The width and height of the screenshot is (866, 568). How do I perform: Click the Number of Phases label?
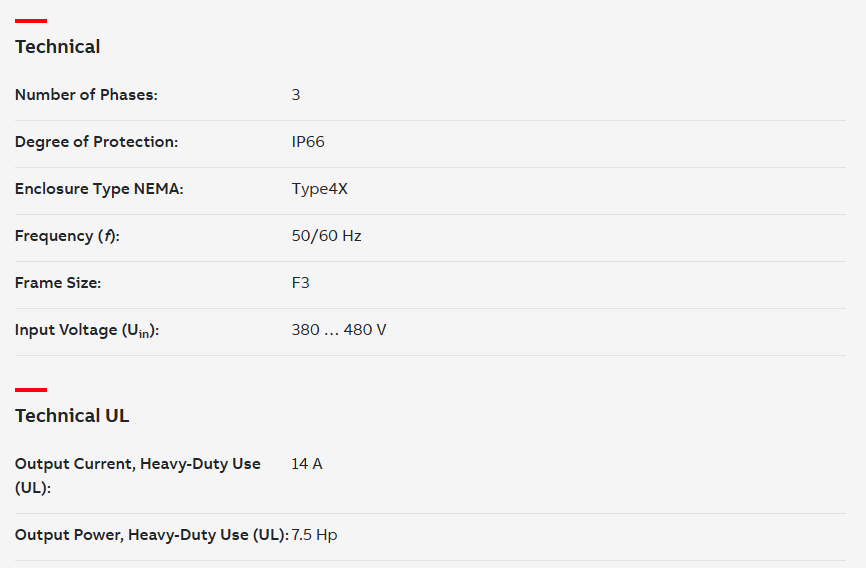pos(86,95)
